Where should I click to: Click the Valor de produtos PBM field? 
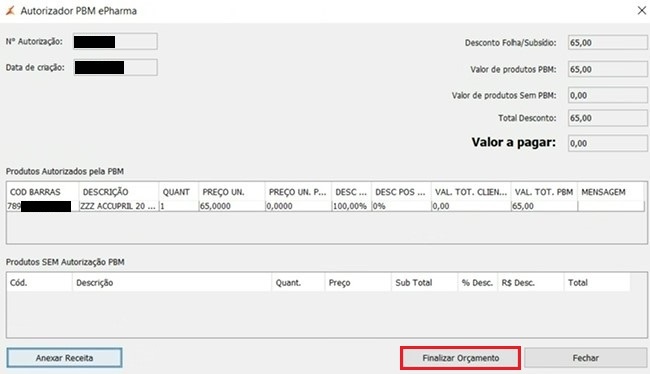coord(607,69)
